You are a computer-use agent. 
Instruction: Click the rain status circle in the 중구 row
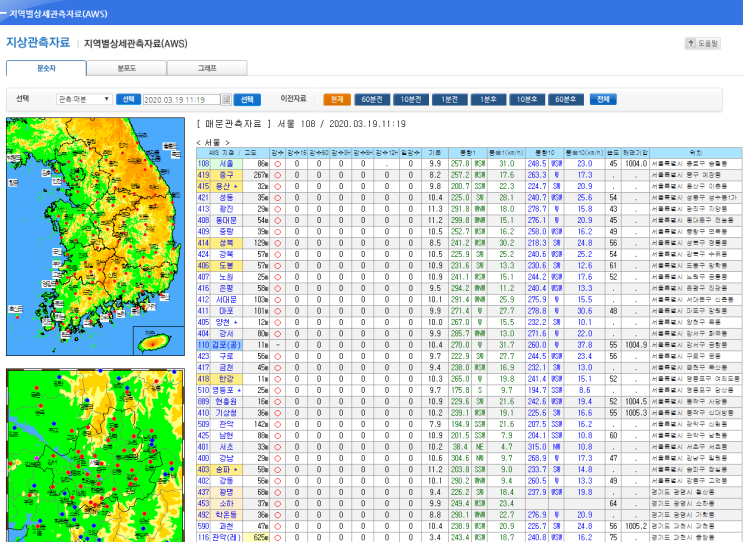(x=278, y=175)
